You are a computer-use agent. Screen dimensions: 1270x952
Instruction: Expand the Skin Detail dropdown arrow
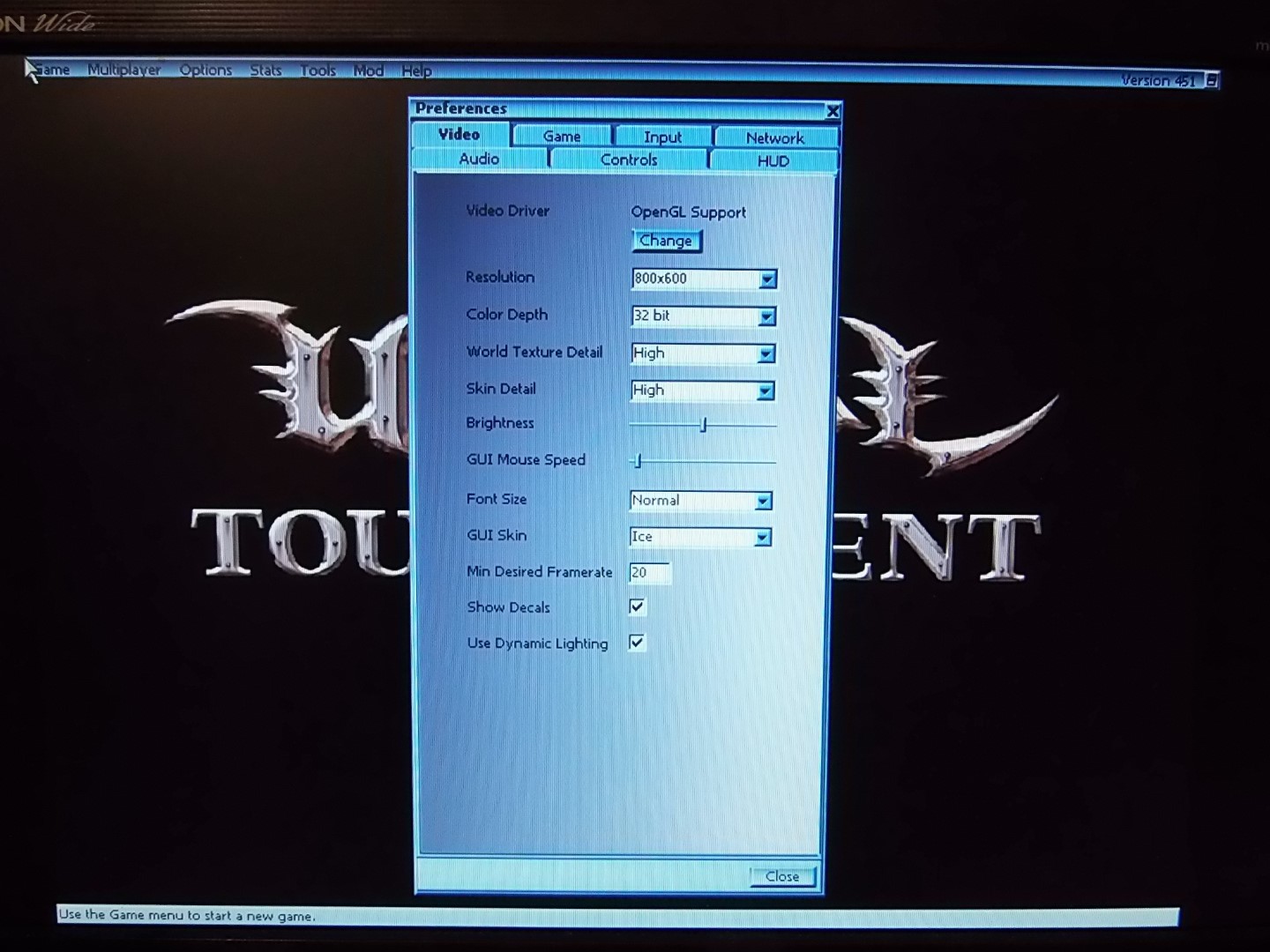click(765, 390)
